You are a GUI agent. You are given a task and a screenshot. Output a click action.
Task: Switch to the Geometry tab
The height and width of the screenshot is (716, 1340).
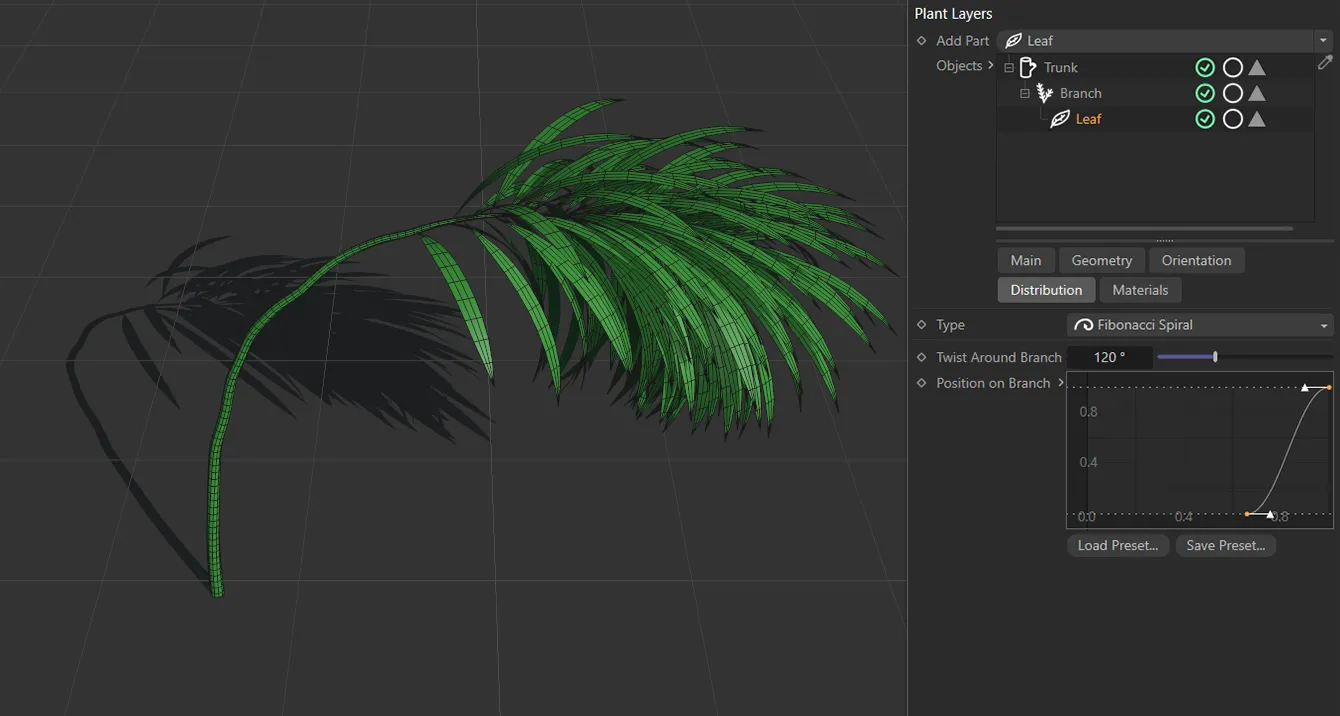(x=1101, y=260)
